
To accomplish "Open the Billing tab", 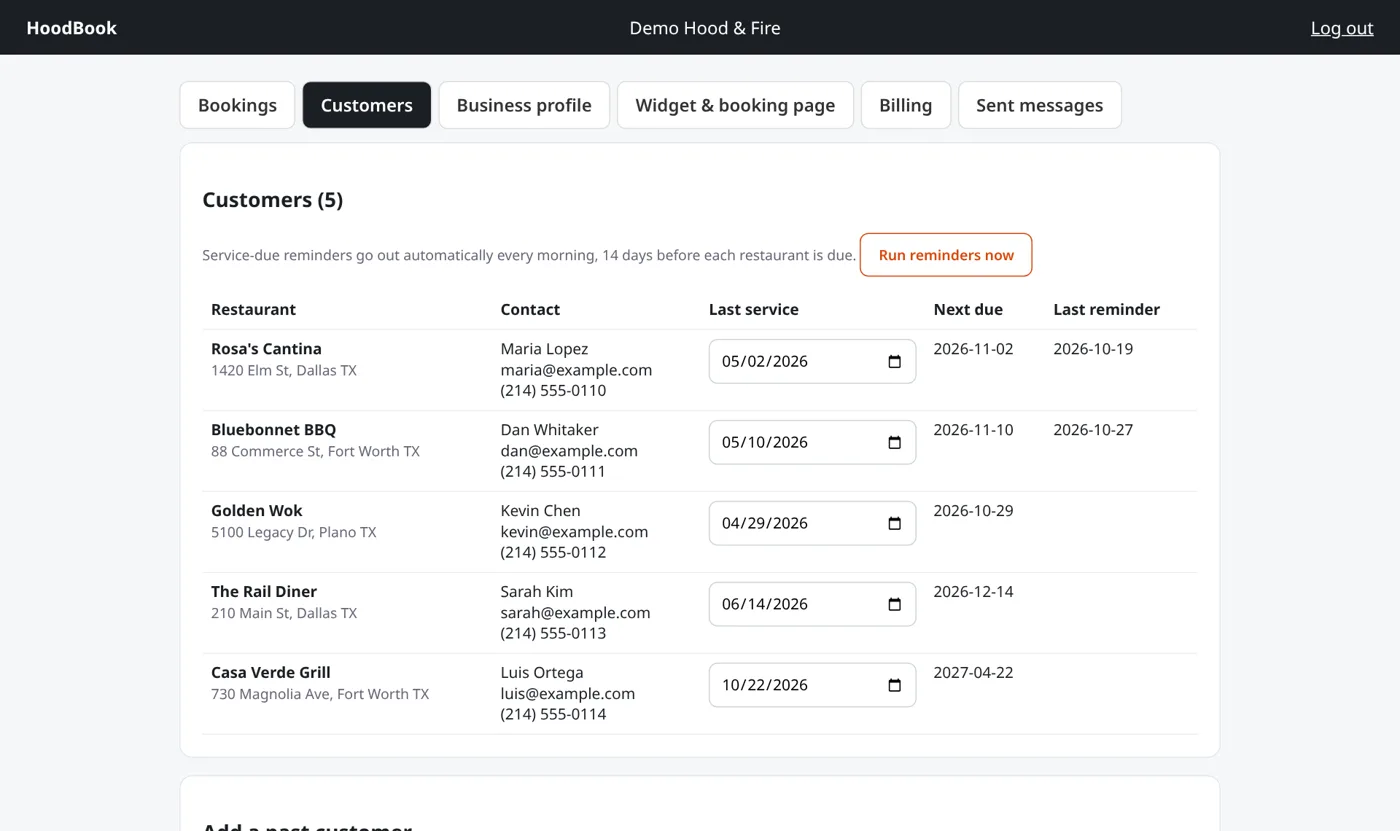I will (x=905, y=105).
